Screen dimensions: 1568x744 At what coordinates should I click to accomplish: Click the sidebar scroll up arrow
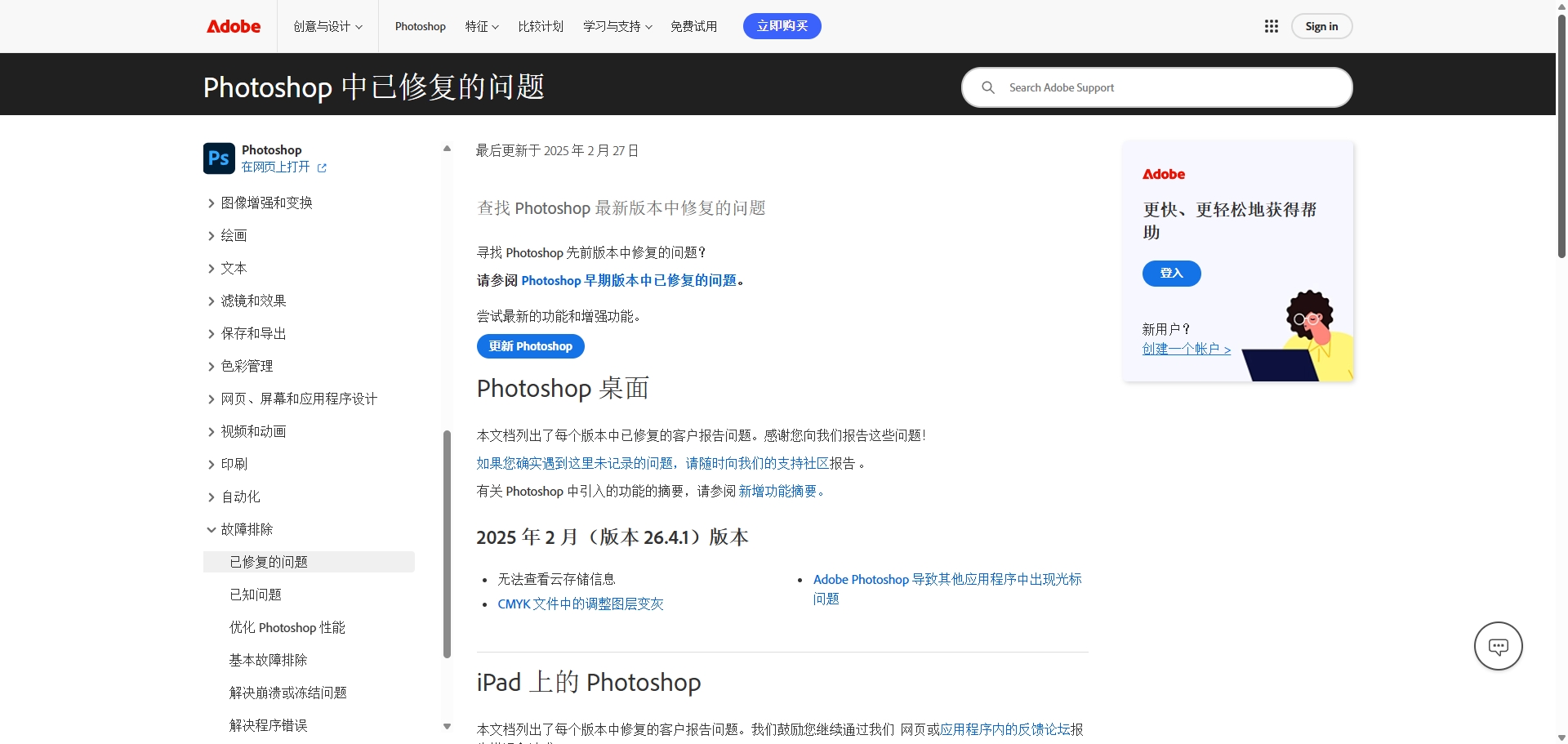pos(447,149)
